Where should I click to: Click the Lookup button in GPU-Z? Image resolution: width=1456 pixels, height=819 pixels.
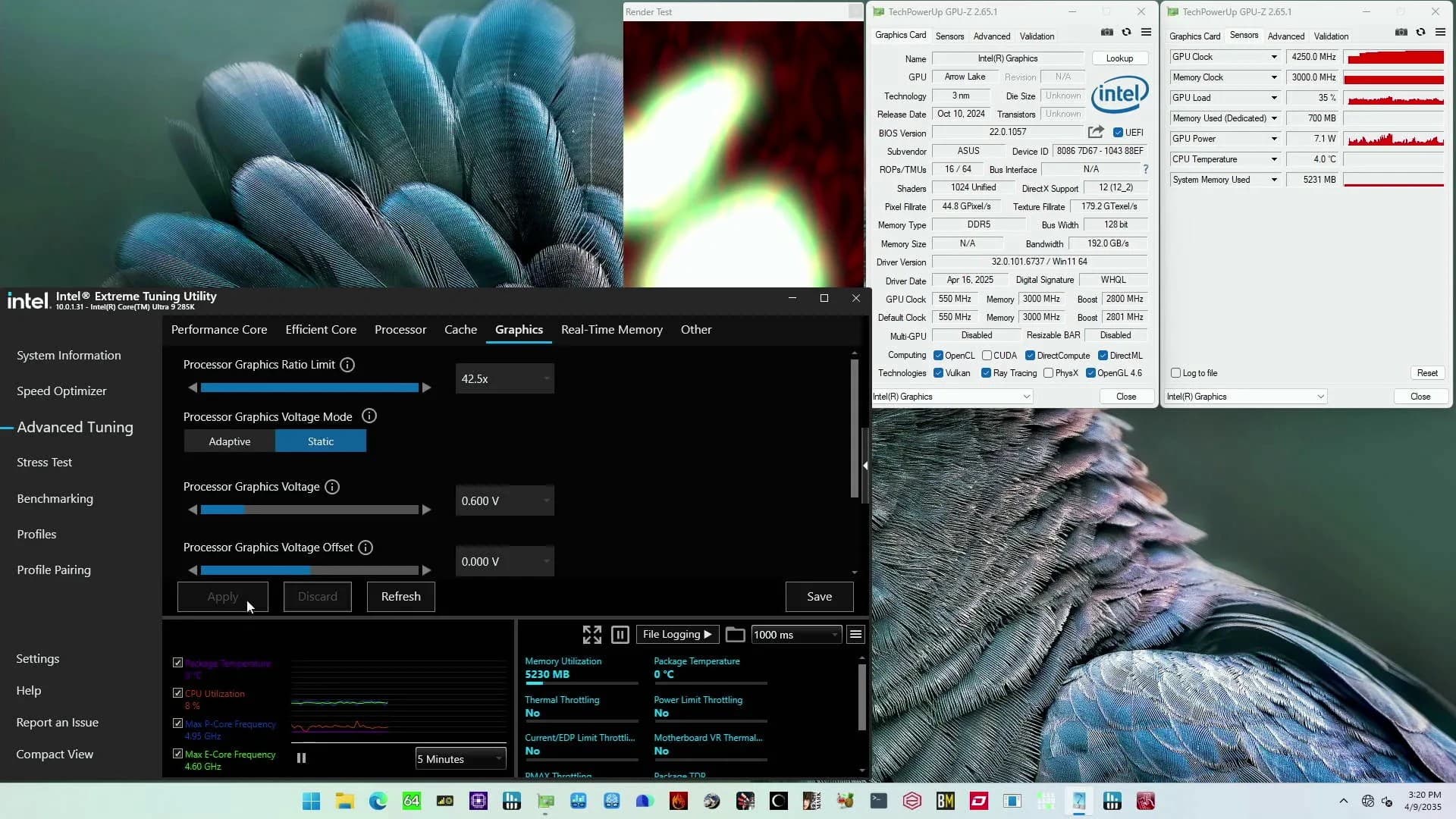point(1119,58)
